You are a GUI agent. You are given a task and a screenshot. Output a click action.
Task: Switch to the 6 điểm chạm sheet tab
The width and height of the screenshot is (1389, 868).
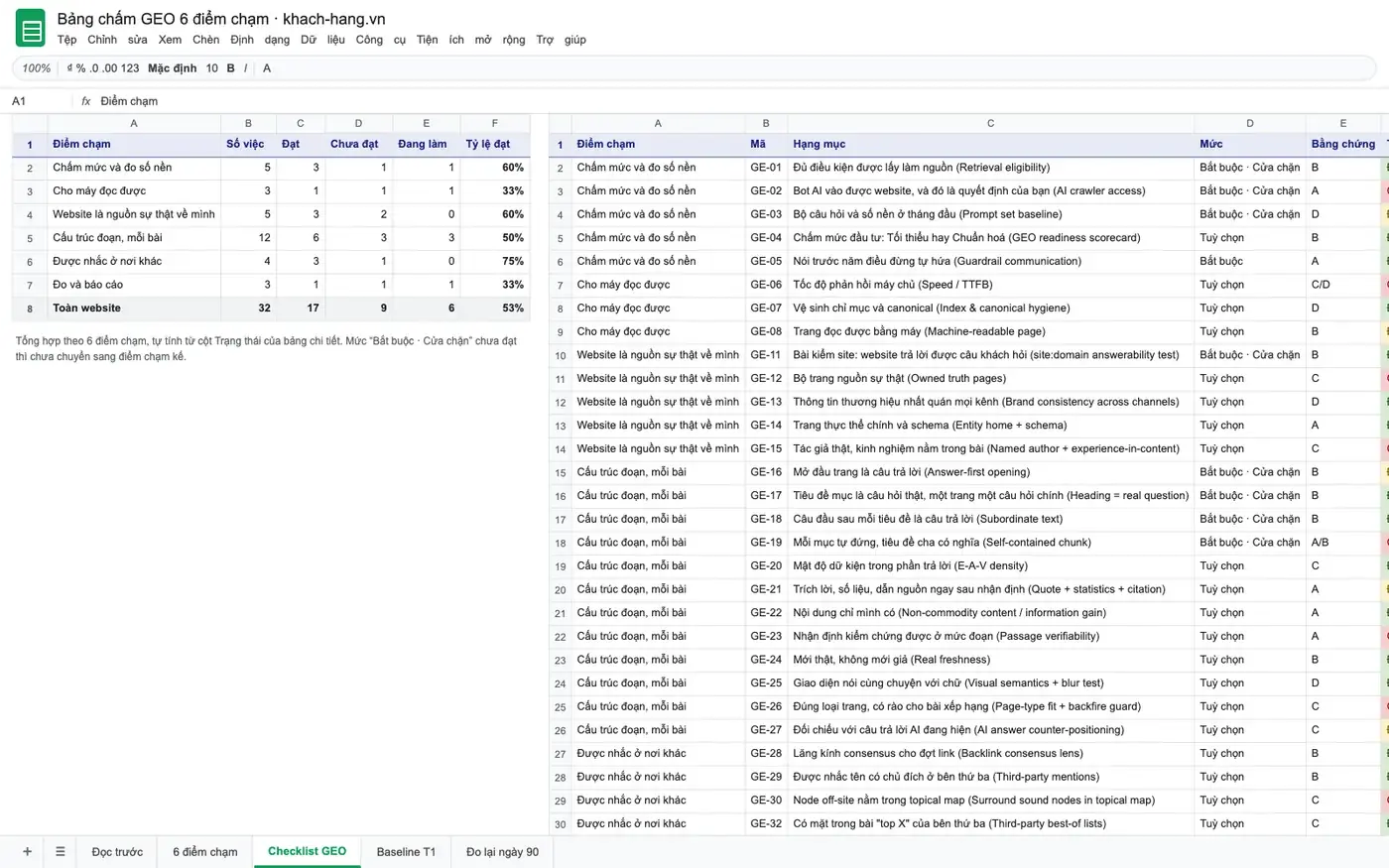coord(205,851)
